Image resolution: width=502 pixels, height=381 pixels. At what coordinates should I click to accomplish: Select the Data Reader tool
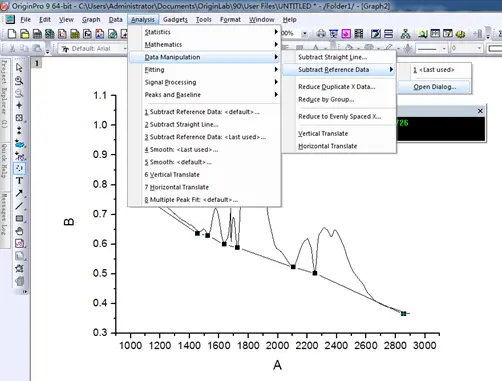pyautogui.click(x=19, y=118)
